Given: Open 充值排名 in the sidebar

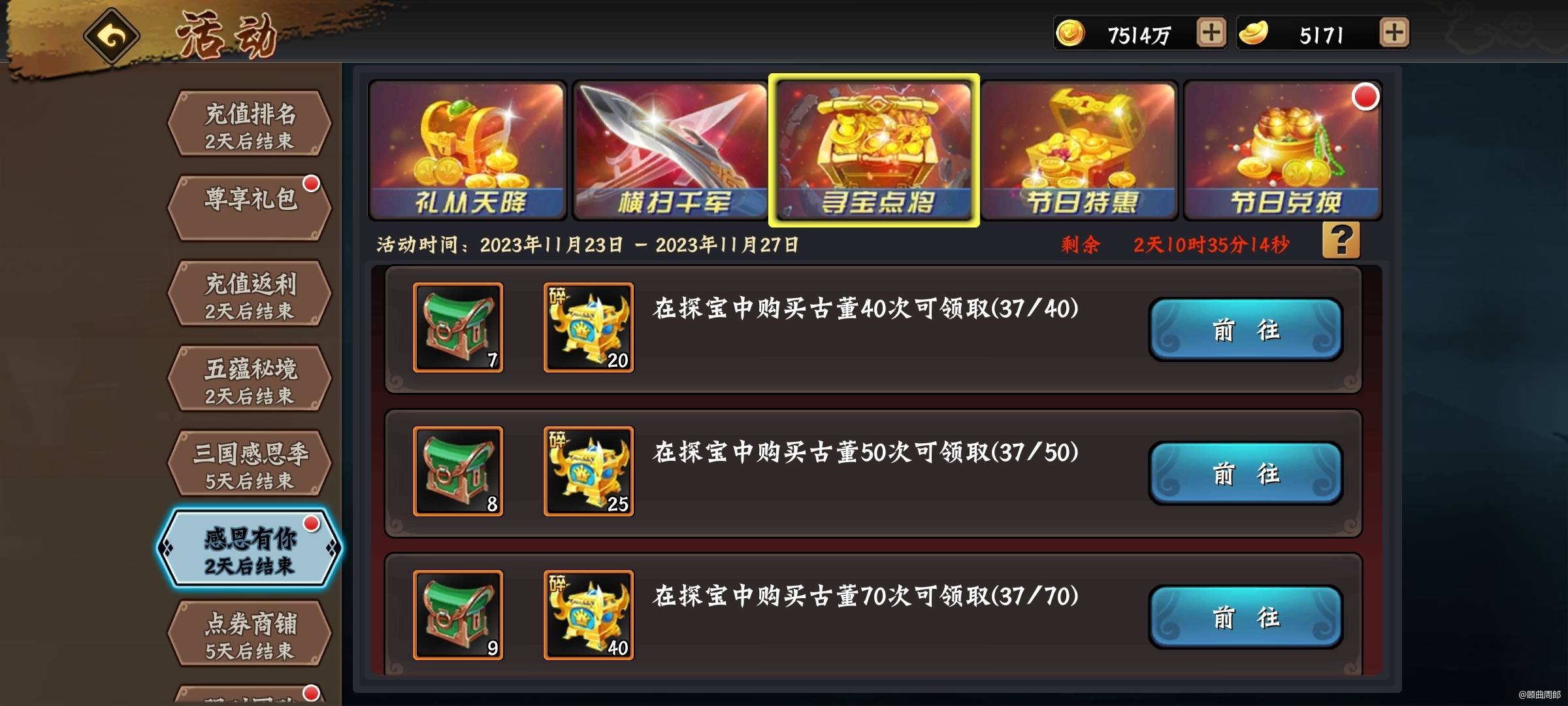Looking at the screenshot, I should [250, 124].
